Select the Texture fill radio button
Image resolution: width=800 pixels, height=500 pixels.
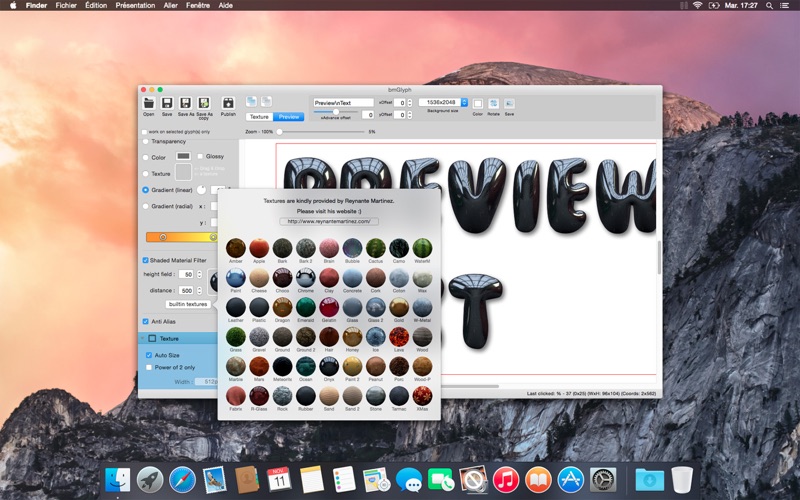pyautogui.click(x=145, y=173)
